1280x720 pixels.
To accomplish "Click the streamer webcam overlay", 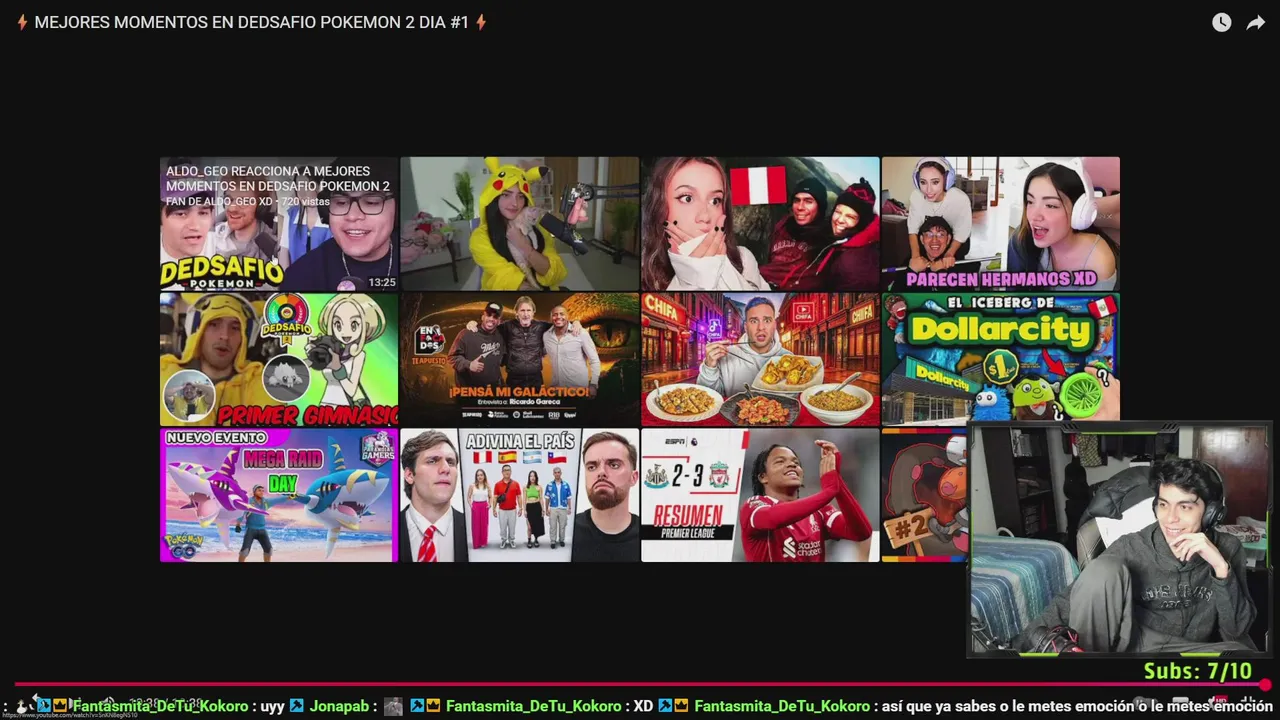I will click(x=1119, y=540).
